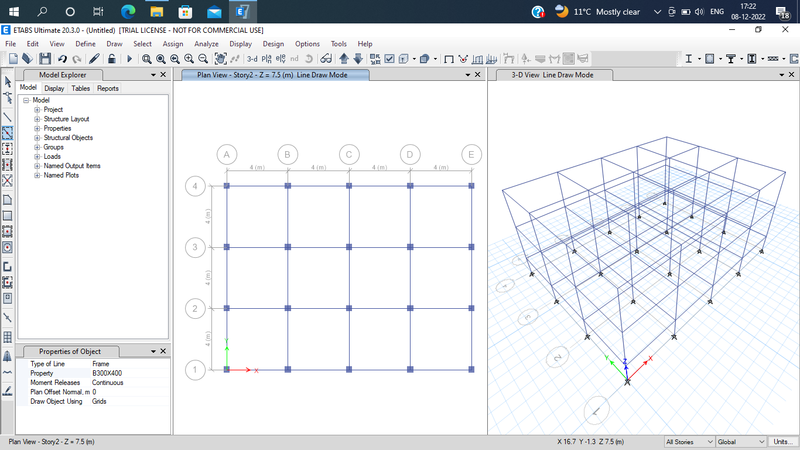This screenshot has width=800, height=450.
Task: Click the Run Analysis play icon
Action: 129,59
